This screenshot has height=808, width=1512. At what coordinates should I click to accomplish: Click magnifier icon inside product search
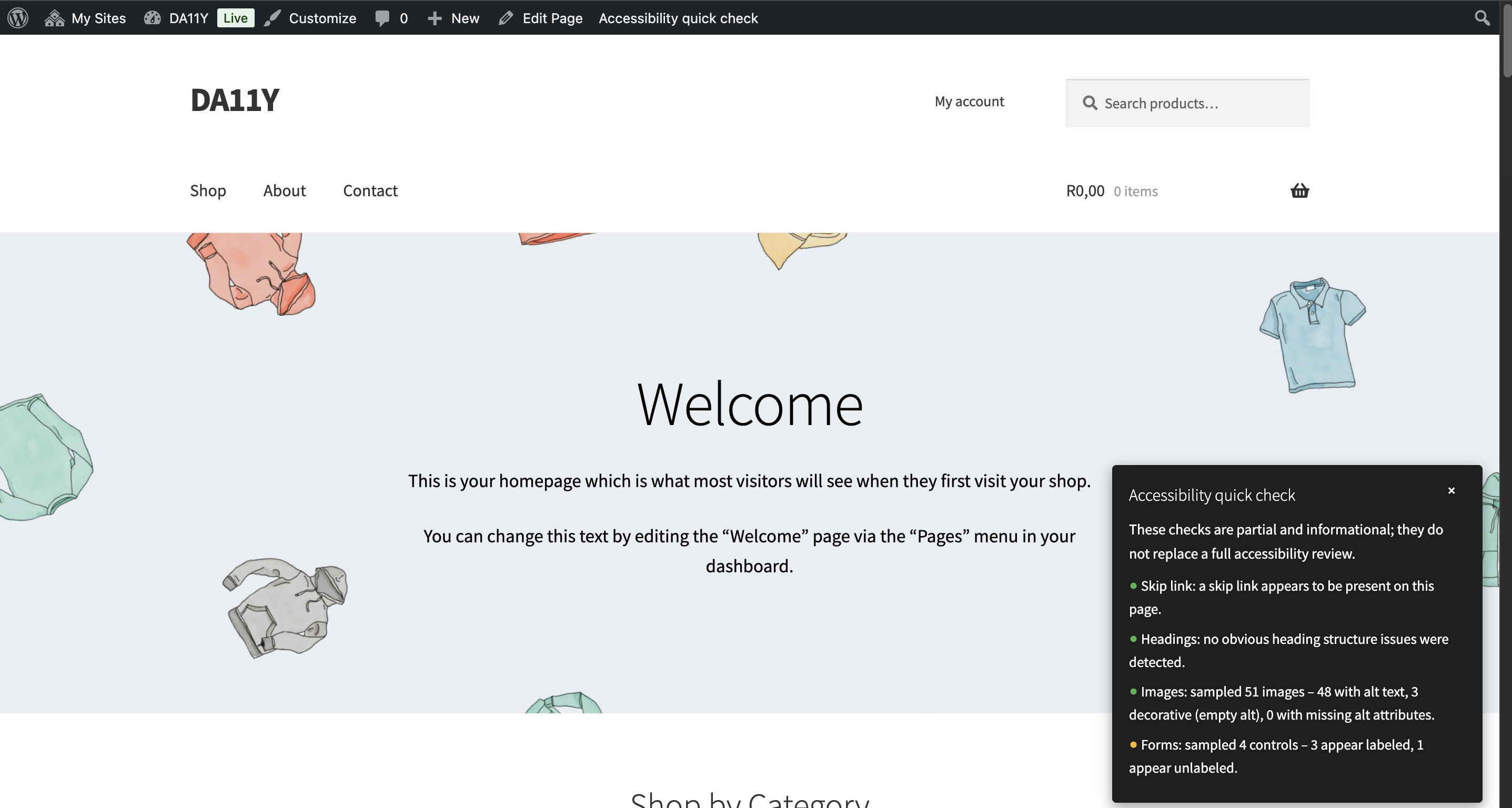tap(1090, 103)
